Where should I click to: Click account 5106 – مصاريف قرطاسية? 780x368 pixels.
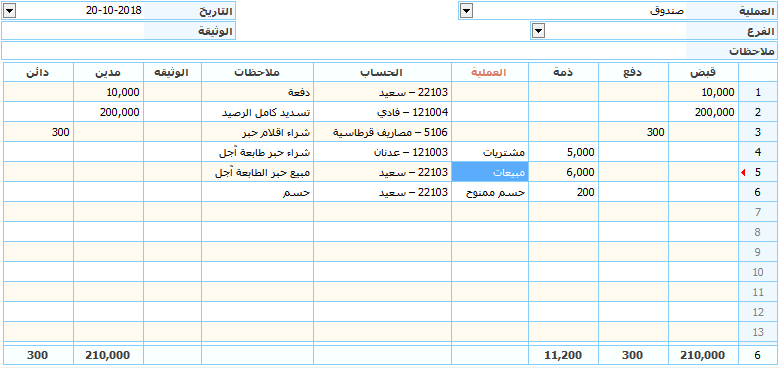tap(383, 132)
